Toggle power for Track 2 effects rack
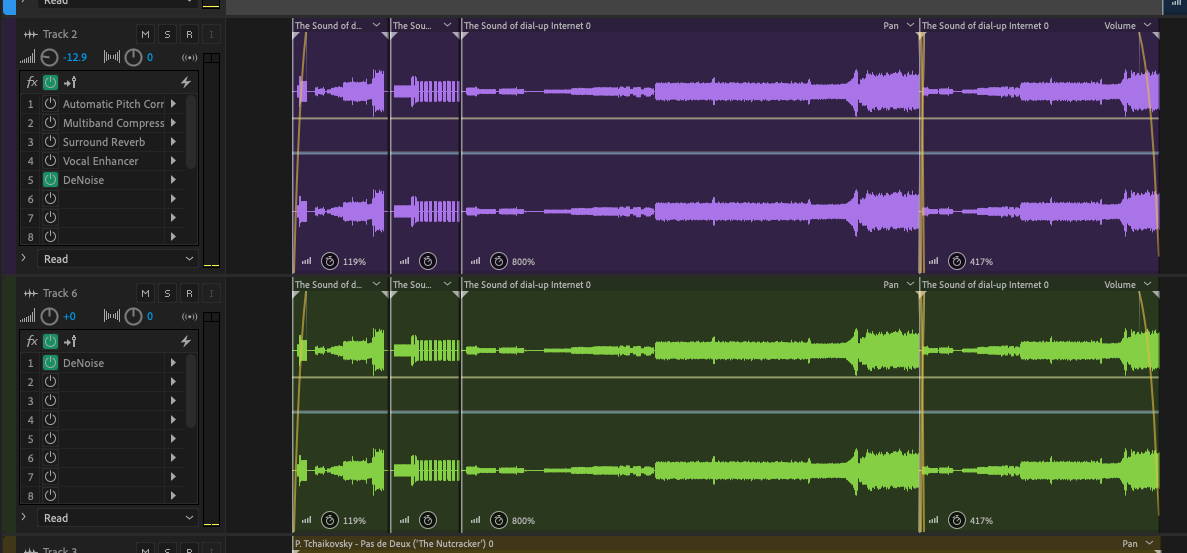This screenshot has width=1187, height=553. coord(50,82)
